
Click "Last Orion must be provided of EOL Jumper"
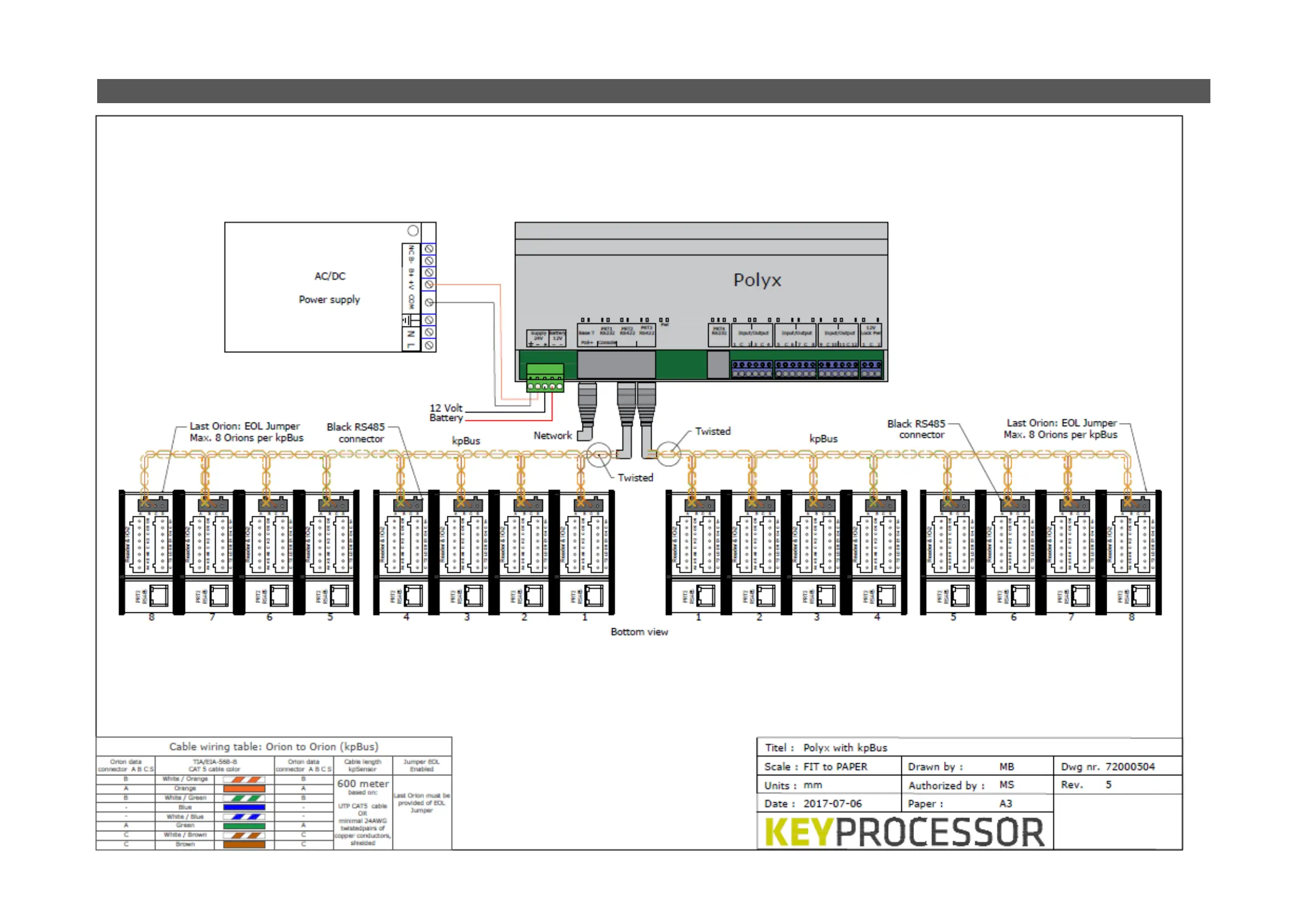coord(421,803)
